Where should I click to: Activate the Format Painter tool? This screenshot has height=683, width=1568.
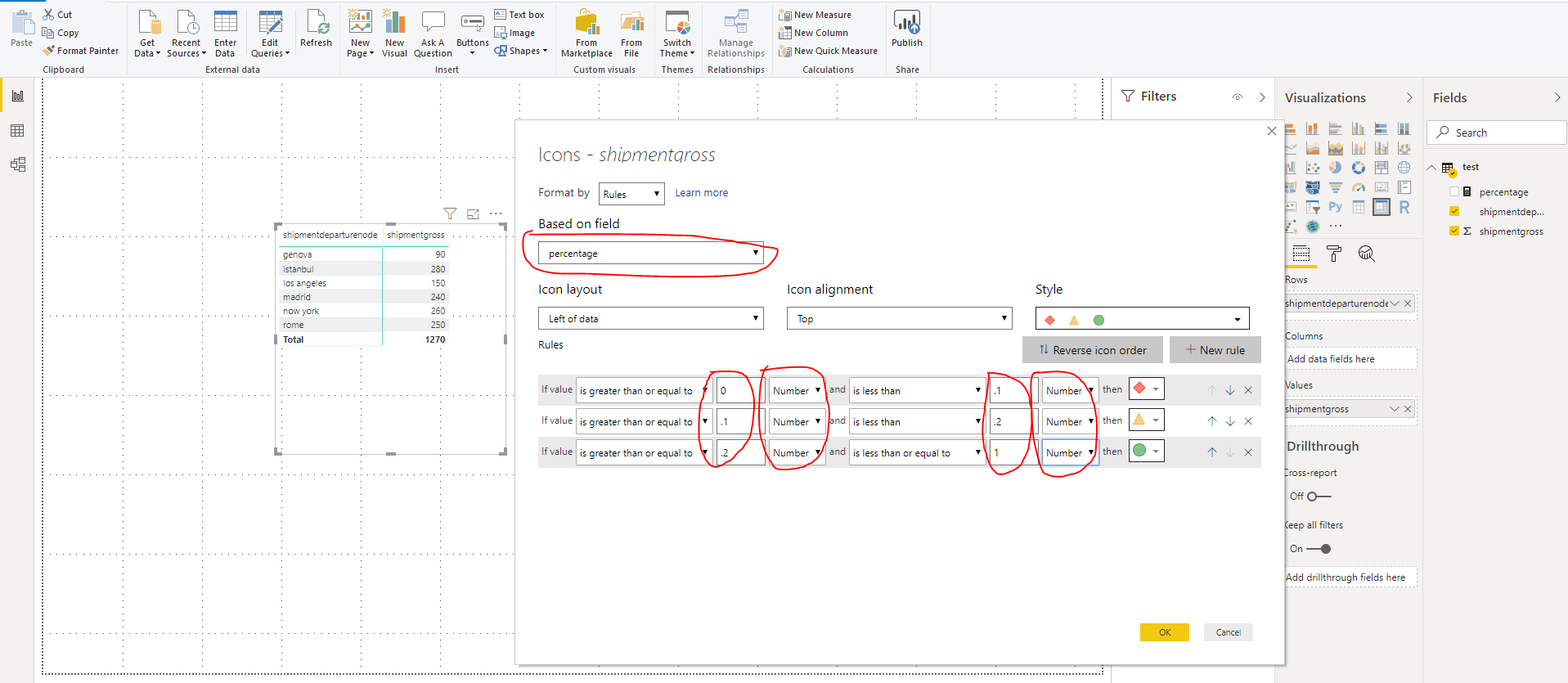click(x=81, y=51)
